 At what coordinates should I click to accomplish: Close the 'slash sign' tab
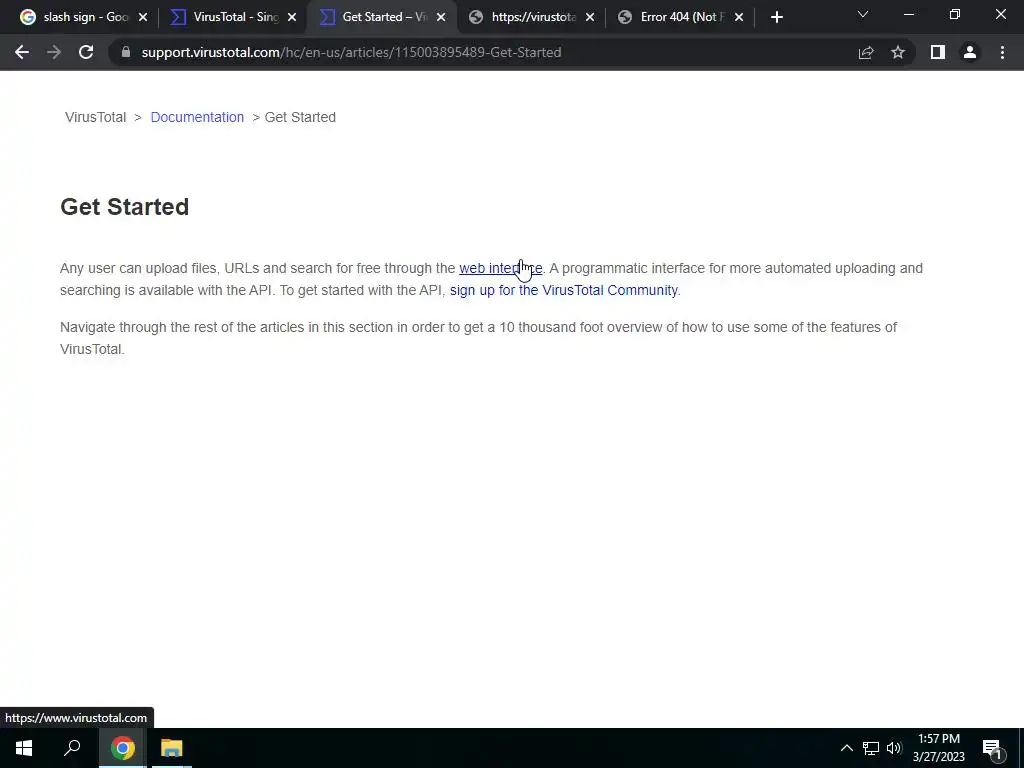click(143, 17)
